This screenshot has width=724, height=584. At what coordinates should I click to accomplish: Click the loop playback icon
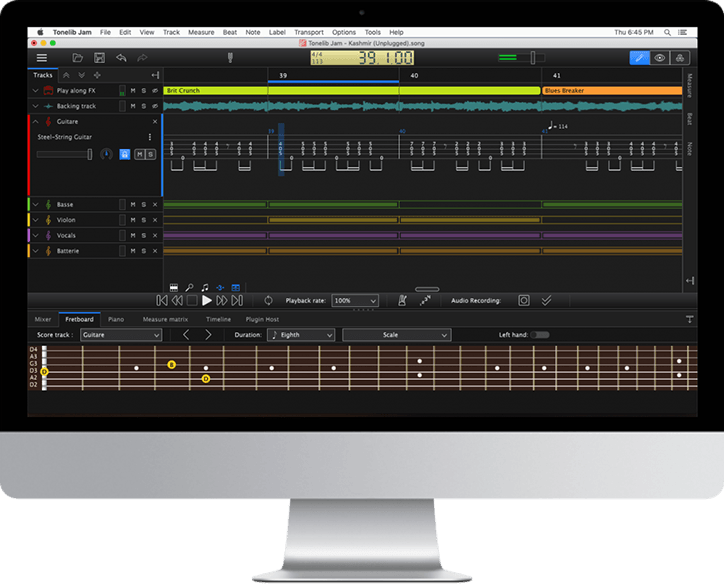click(268, 301)
